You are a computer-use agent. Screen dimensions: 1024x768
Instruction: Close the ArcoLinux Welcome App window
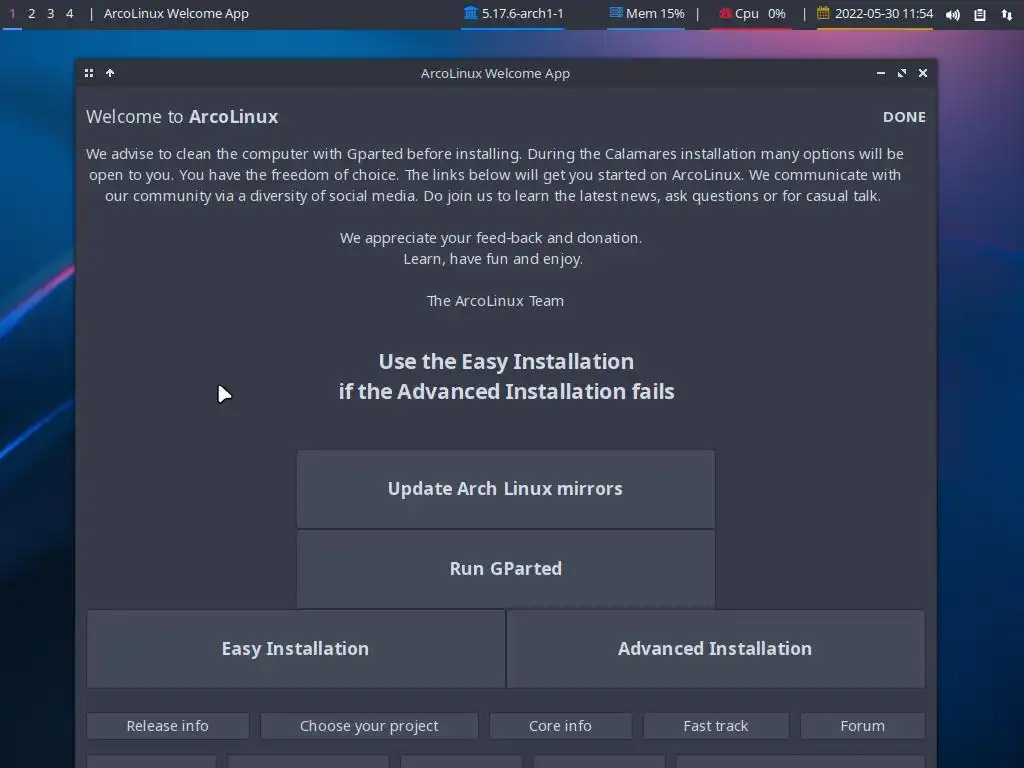(x=923, y=73)
